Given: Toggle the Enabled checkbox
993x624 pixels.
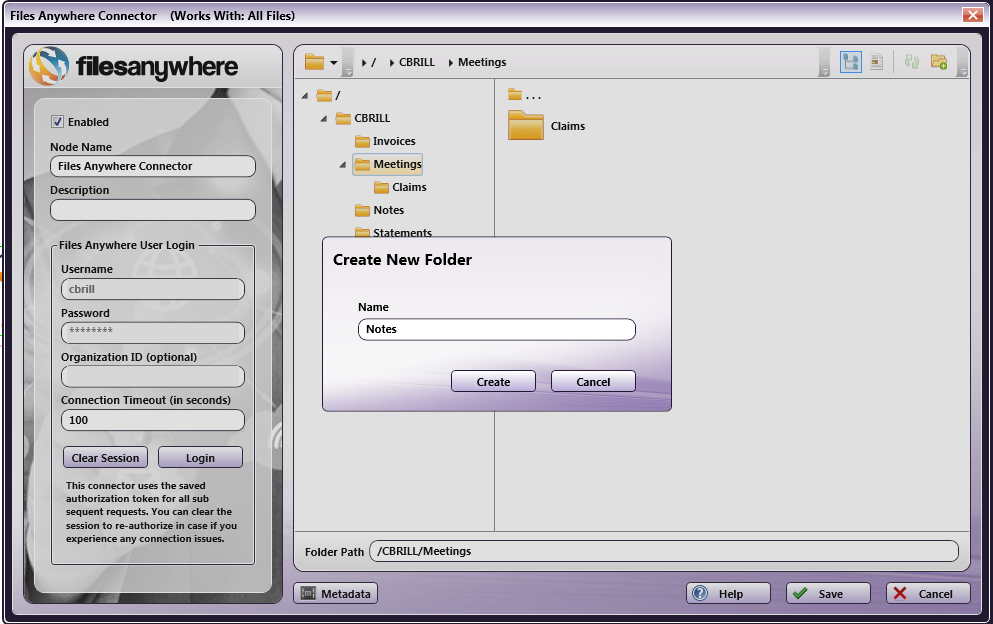Looking at the screenshot, I should coord(58,122).
